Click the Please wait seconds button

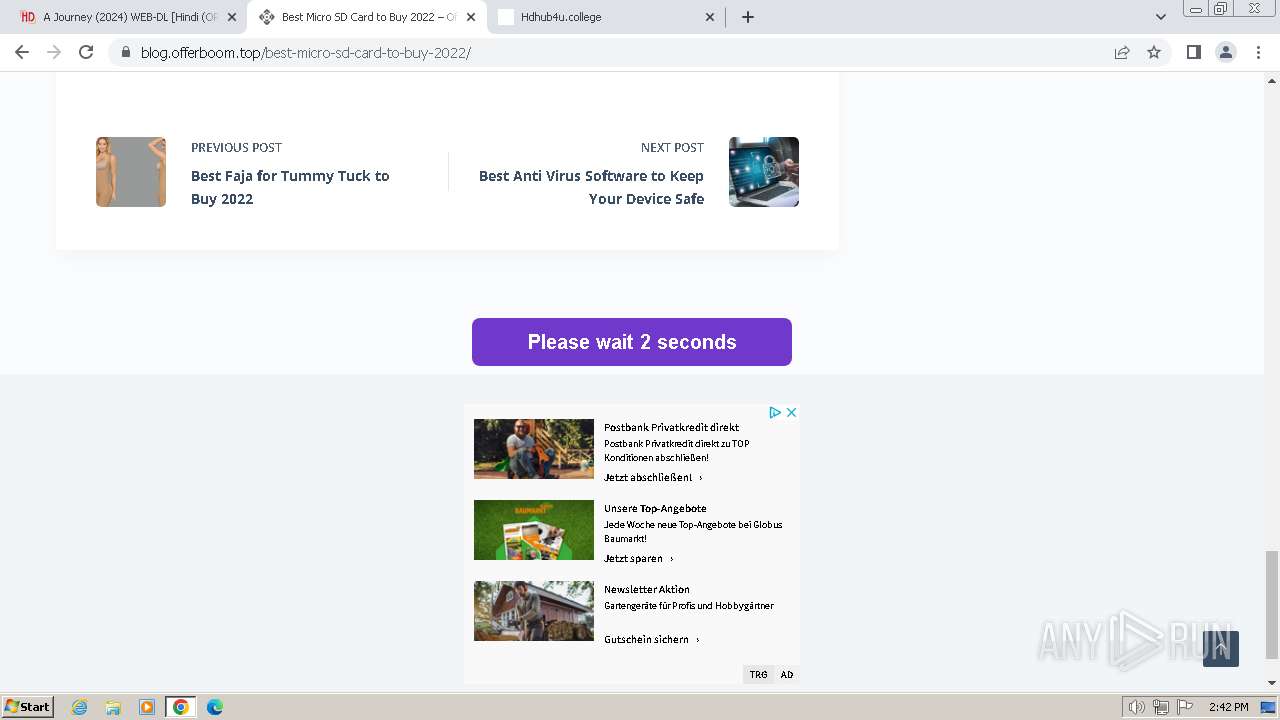(632, 342)
